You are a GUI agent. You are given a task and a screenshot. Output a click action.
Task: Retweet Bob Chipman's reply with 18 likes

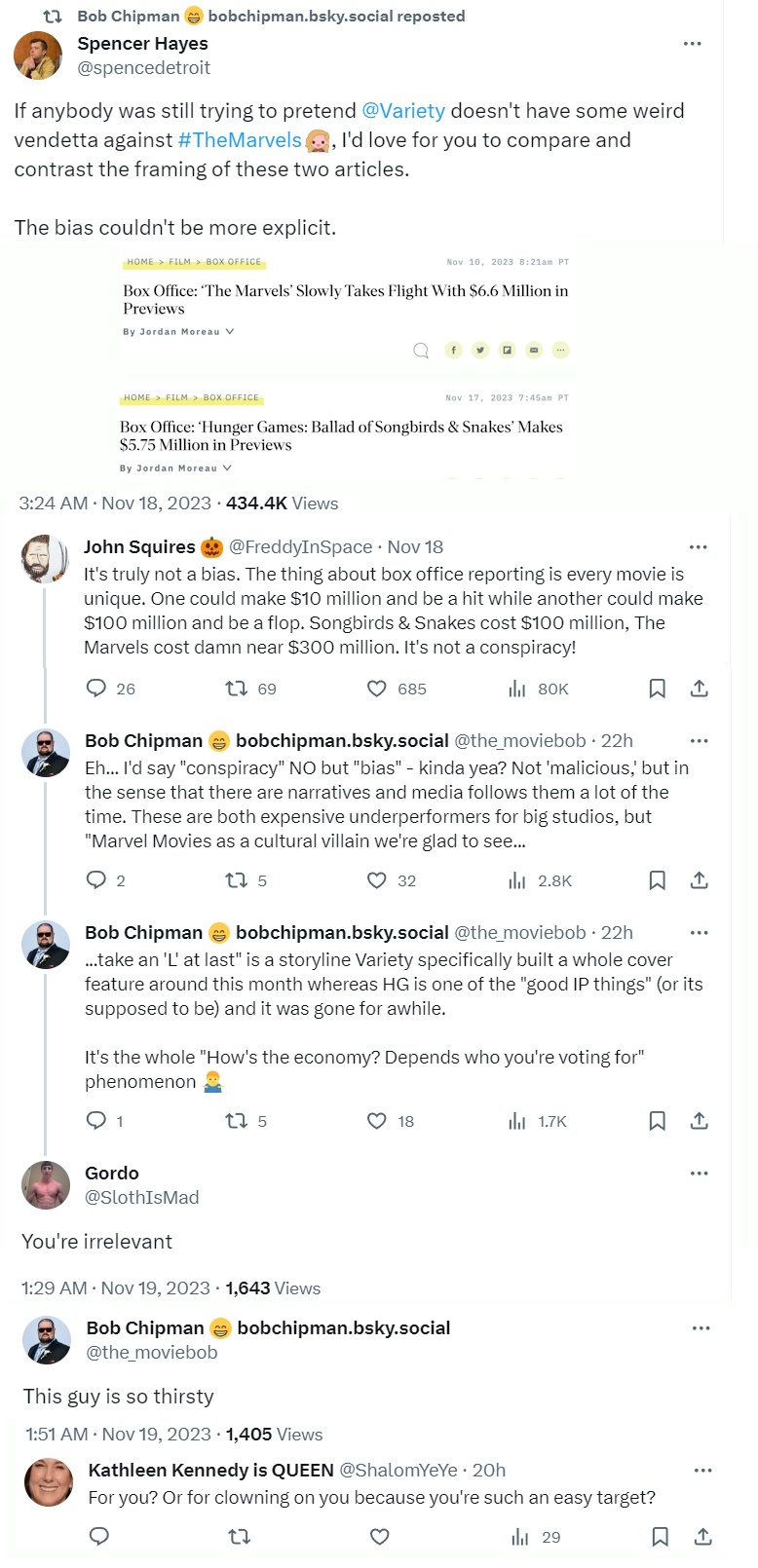pyautogui.click(x=237, y=1121)
